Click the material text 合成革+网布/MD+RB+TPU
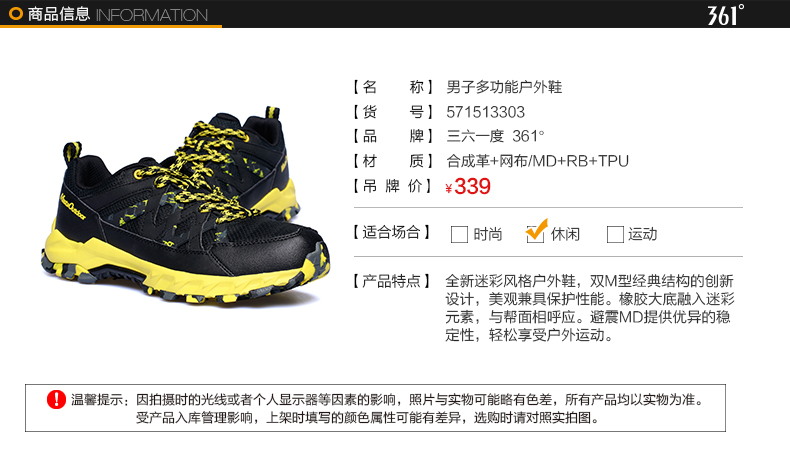Image resolution: width=790 pixels, height=464 pixels. pyautogui.click(x=538, y=161)
